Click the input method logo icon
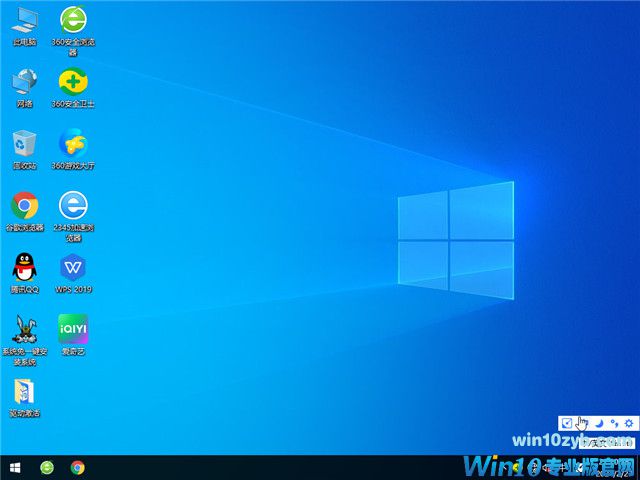 pos(567,423)
